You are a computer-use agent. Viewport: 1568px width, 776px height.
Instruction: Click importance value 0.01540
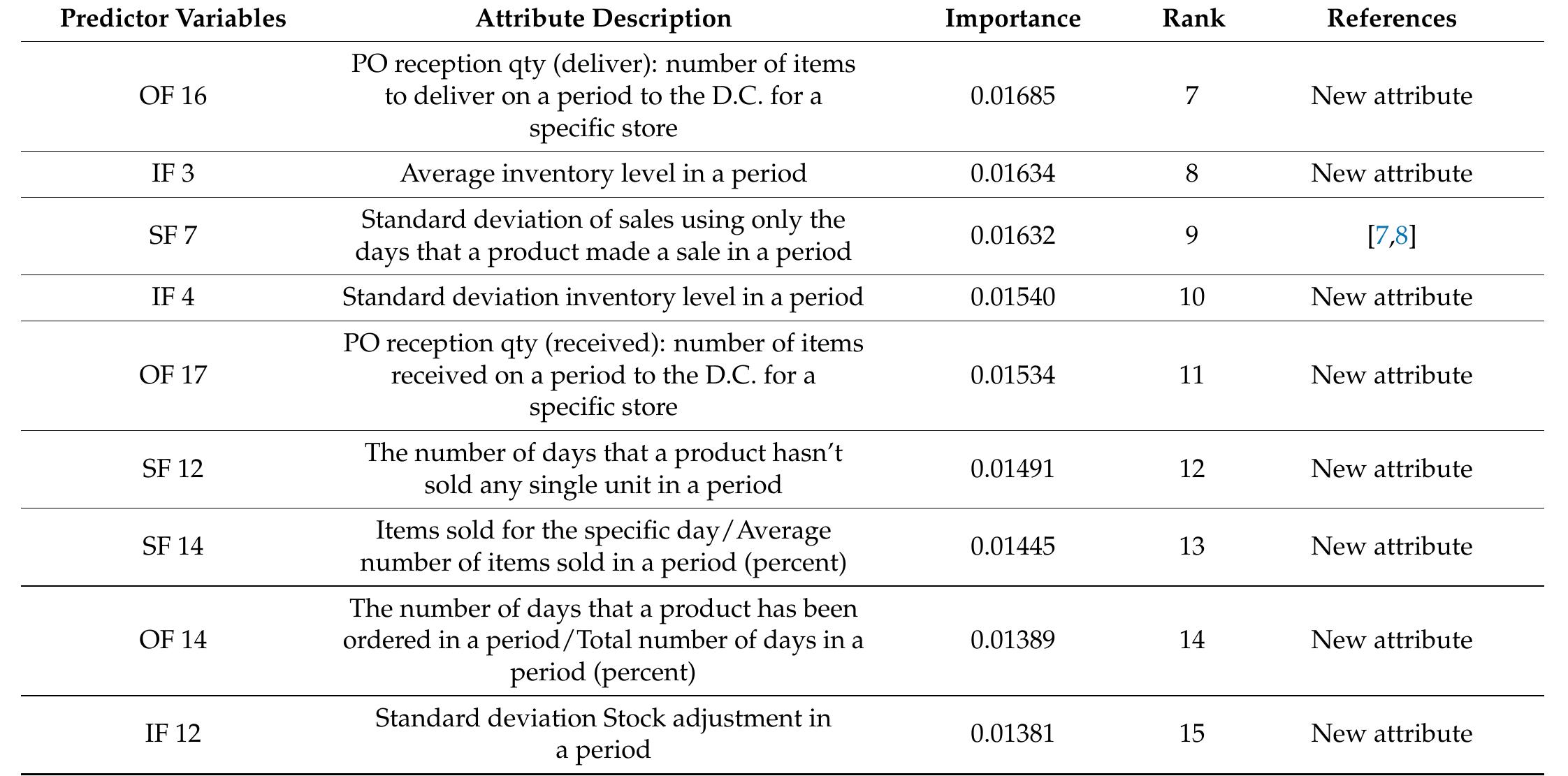(1012, 297)
